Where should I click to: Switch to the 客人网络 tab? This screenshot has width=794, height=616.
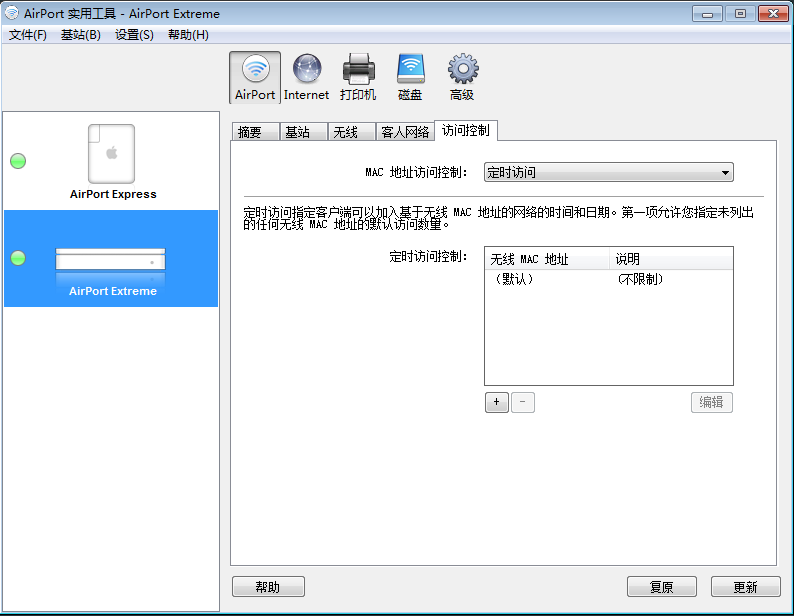coord(405,132)
